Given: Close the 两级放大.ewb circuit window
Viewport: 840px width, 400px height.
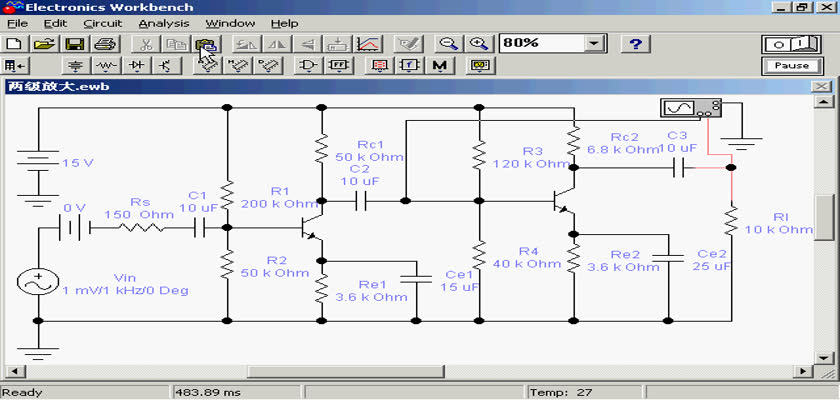Looking at the screenshot, I should point(821,86).
